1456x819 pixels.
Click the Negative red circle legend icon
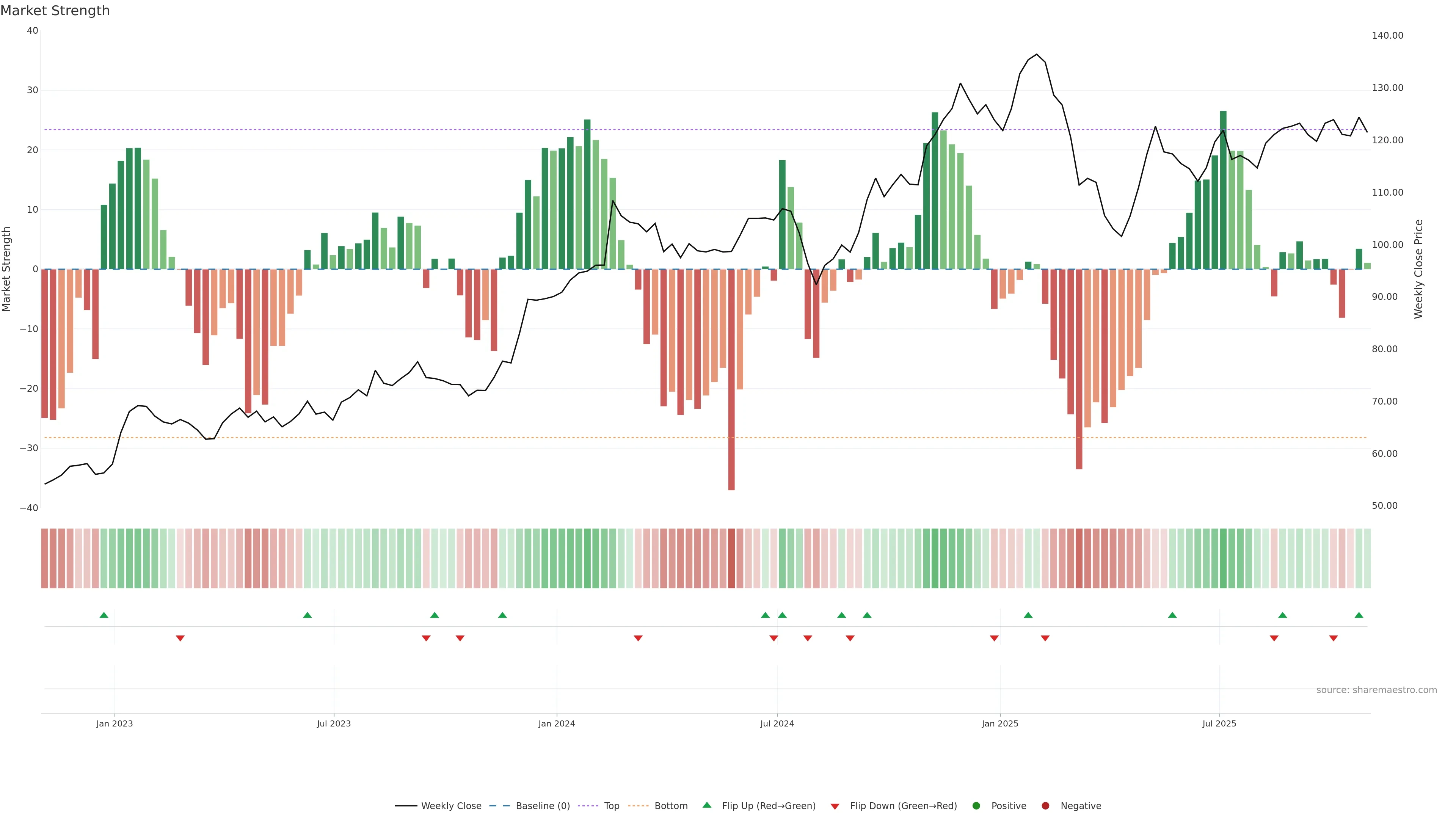[1045, 806]
